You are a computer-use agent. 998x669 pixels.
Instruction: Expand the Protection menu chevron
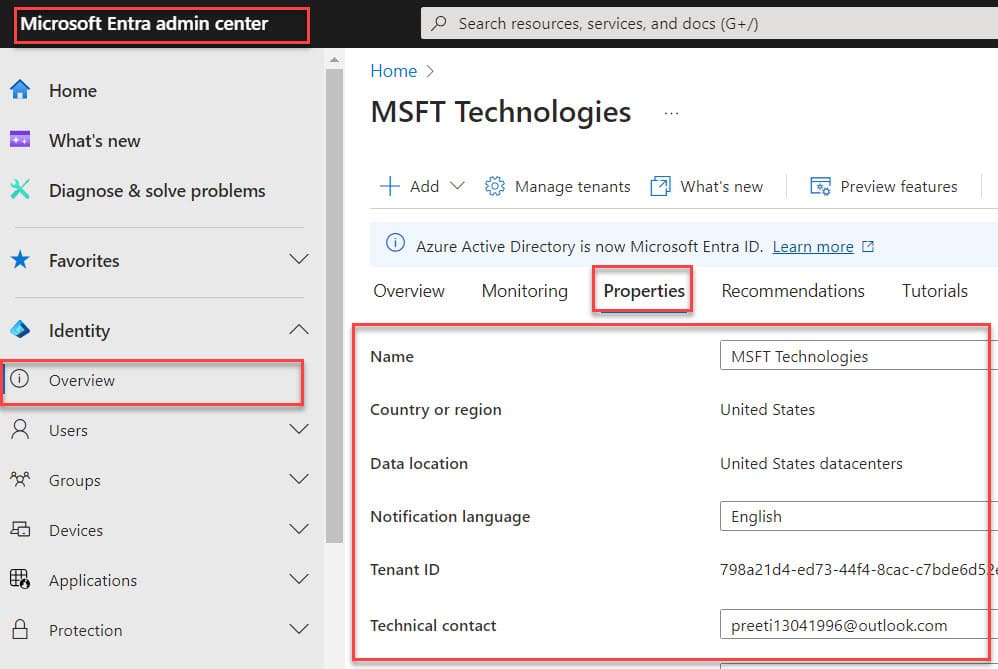coord(299,629)
